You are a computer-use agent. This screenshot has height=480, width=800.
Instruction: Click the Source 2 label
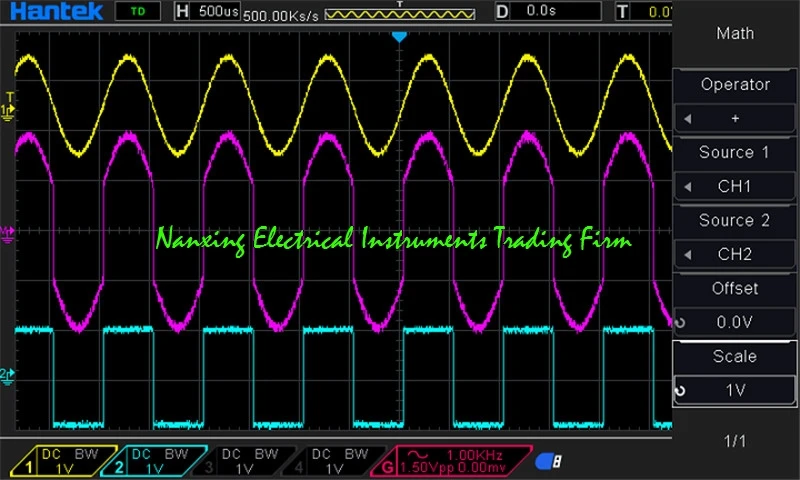734,220
